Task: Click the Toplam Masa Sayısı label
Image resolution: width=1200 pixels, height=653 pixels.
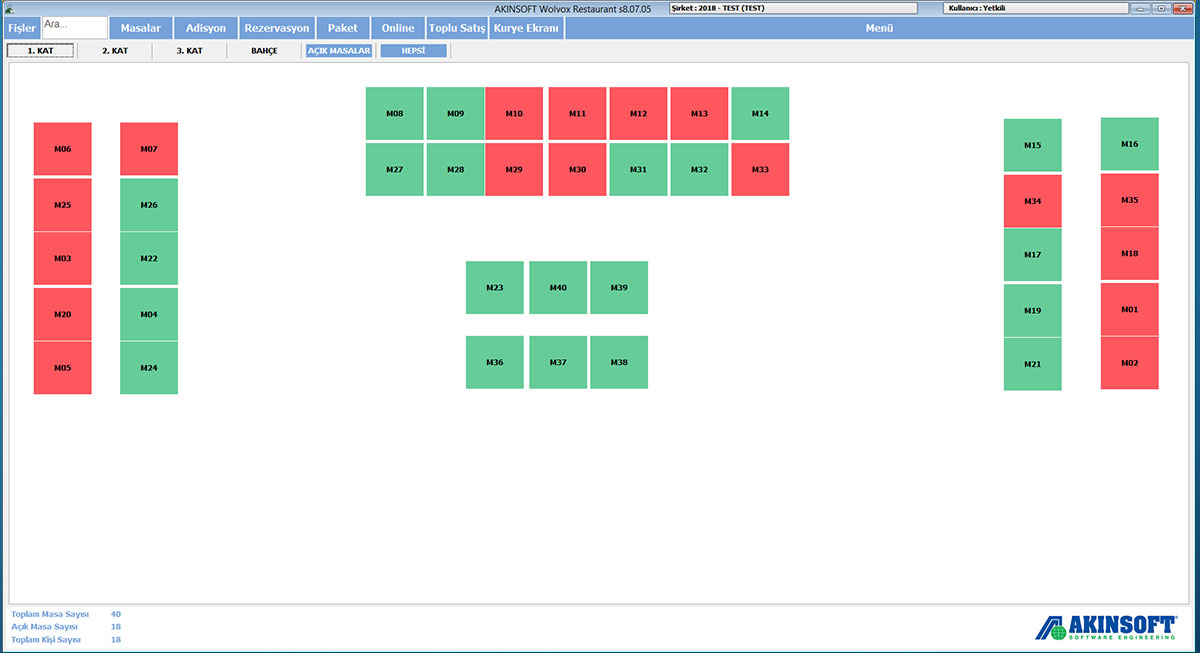Action: click(50, 614)
